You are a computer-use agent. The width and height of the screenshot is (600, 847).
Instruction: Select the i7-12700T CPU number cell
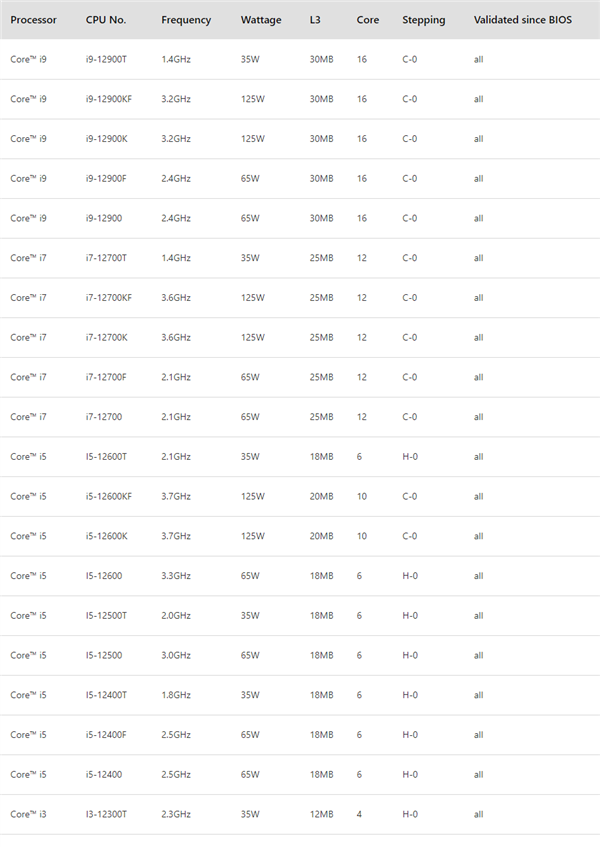[x=106, y=258]
